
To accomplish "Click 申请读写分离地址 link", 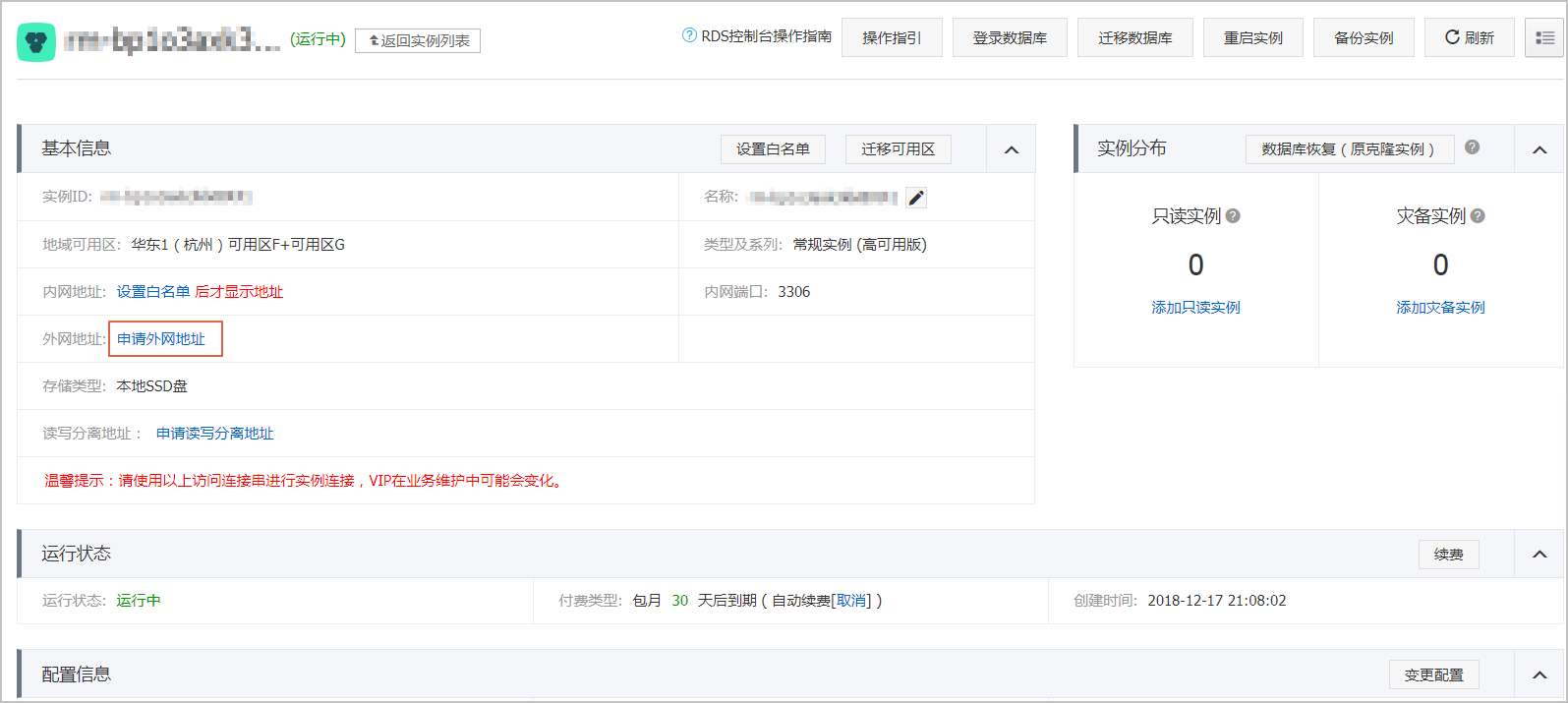I will 215,434.
